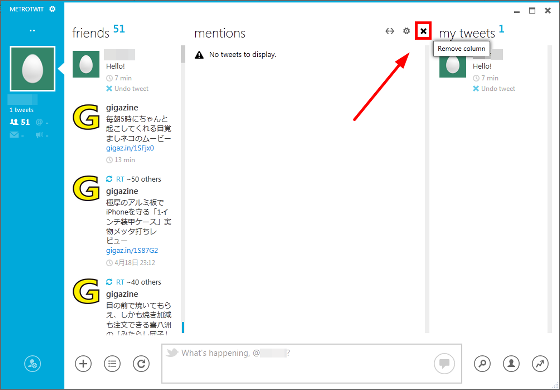Screen dimensions: 560x390
Task: Open the mentions column settings gear
Action: coord(406,31)
